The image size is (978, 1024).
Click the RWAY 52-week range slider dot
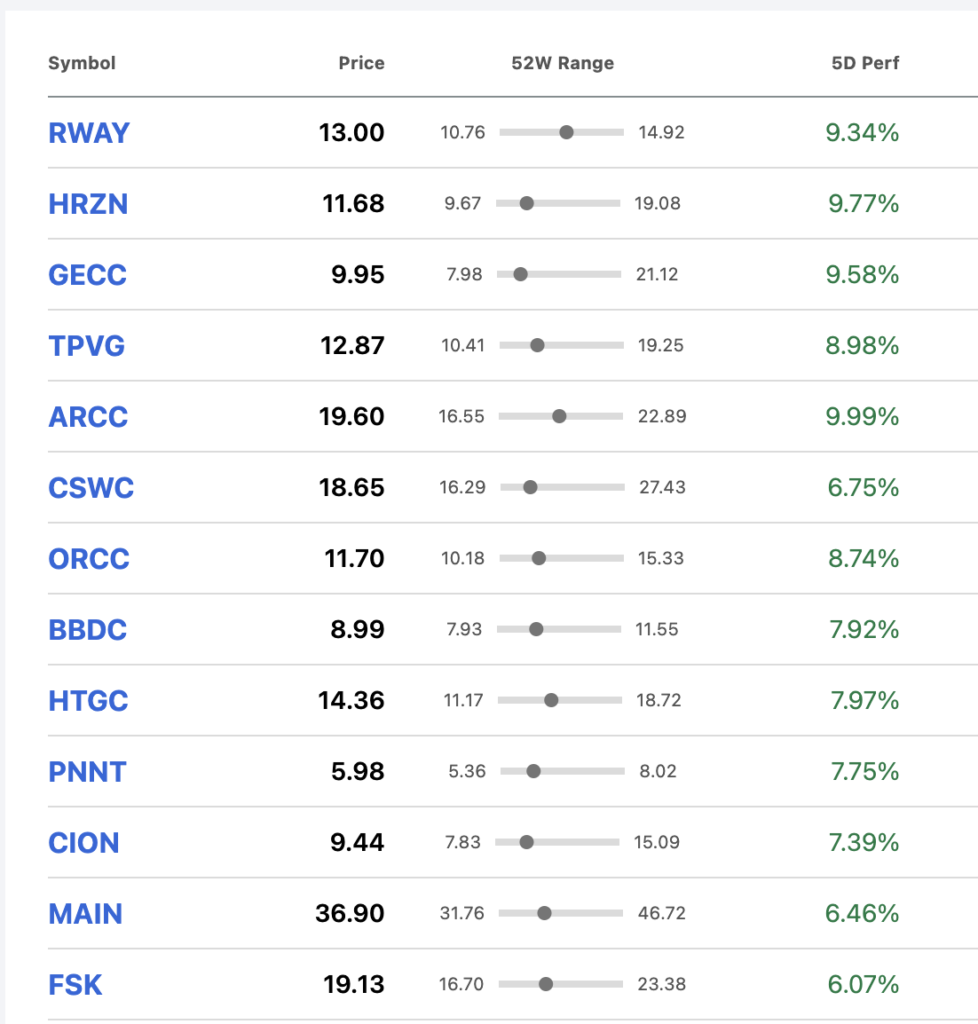tap(567, 133)
